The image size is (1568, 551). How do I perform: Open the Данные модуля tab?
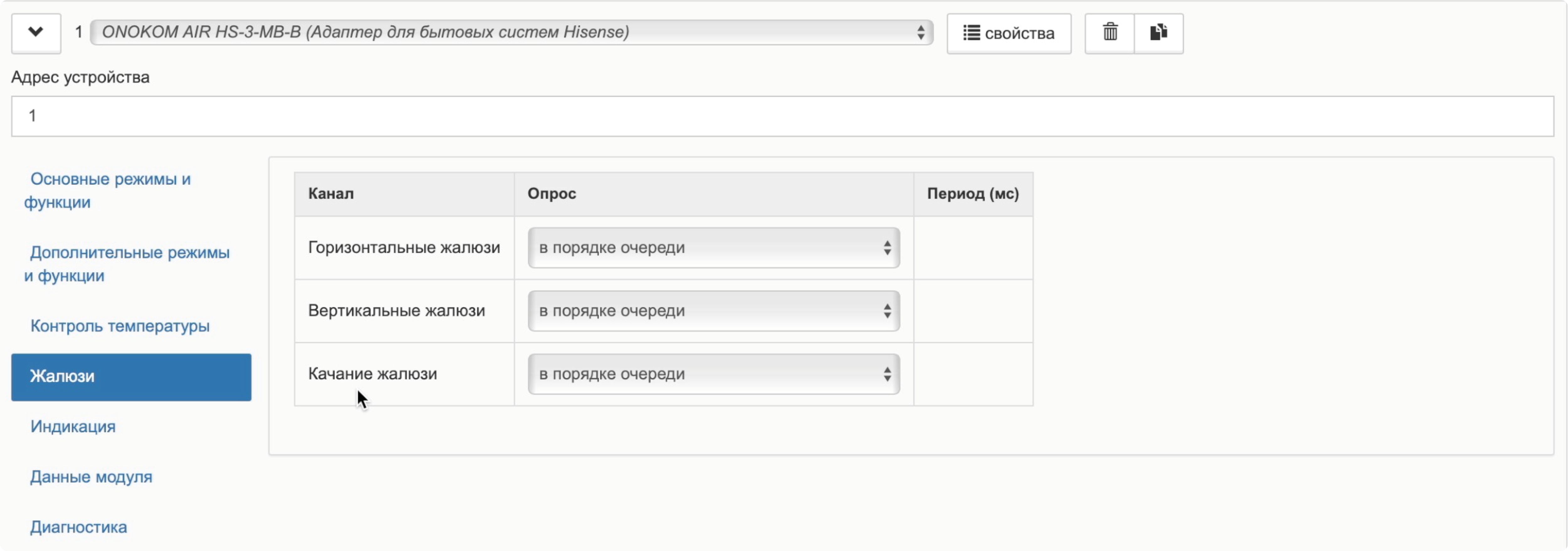(91, 477)
